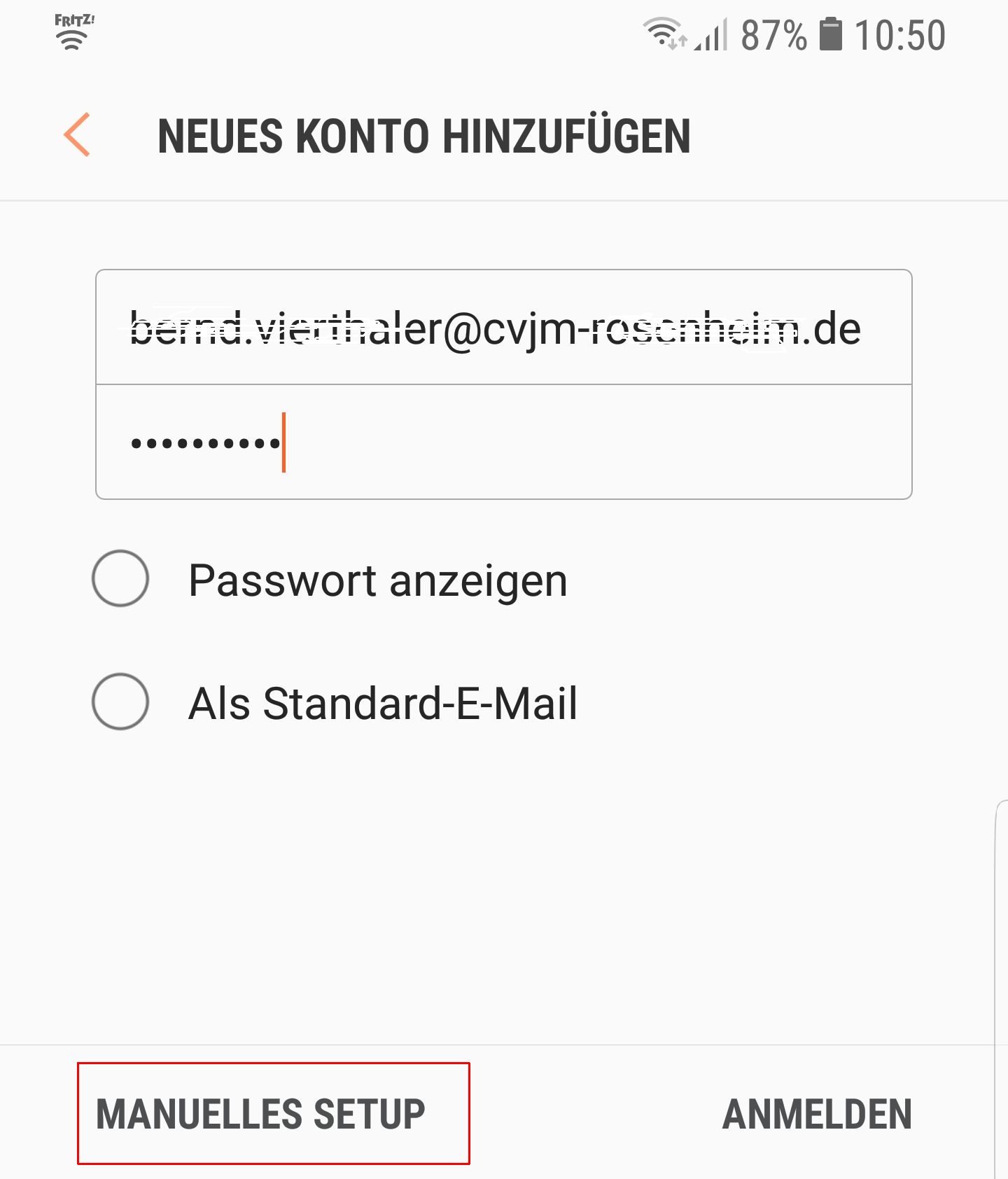Tap the battery icon in status bar

point(831,35)
